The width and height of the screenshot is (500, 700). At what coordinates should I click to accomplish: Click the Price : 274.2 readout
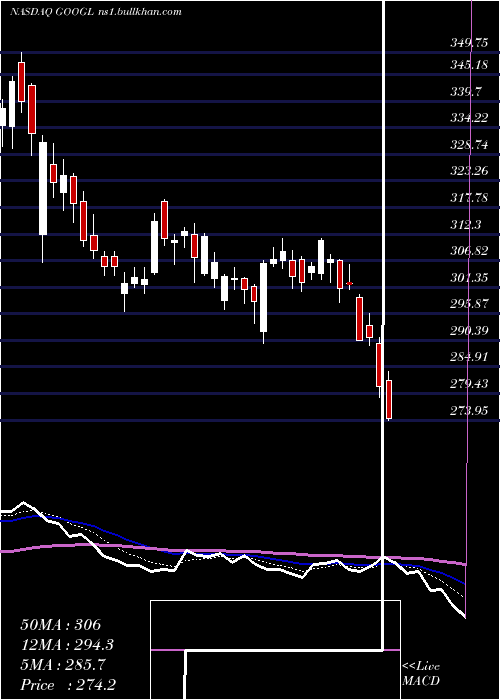coord(68,685)
